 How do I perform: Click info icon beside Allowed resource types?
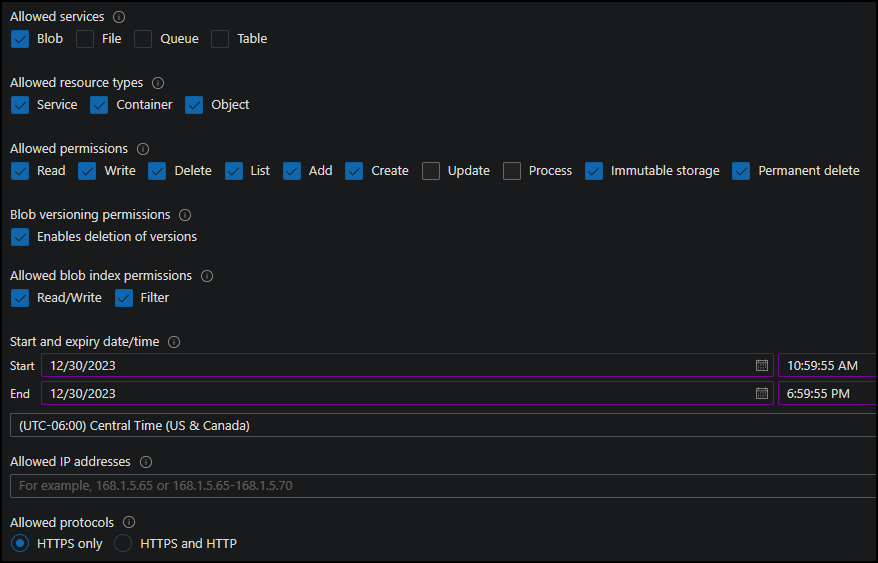(158, 83)
